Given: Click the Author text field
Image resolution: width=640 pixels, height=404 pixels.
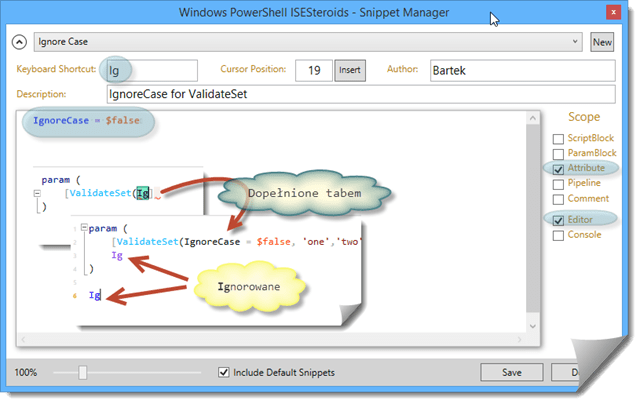Looking at the screenshot, I should (519, 70).
